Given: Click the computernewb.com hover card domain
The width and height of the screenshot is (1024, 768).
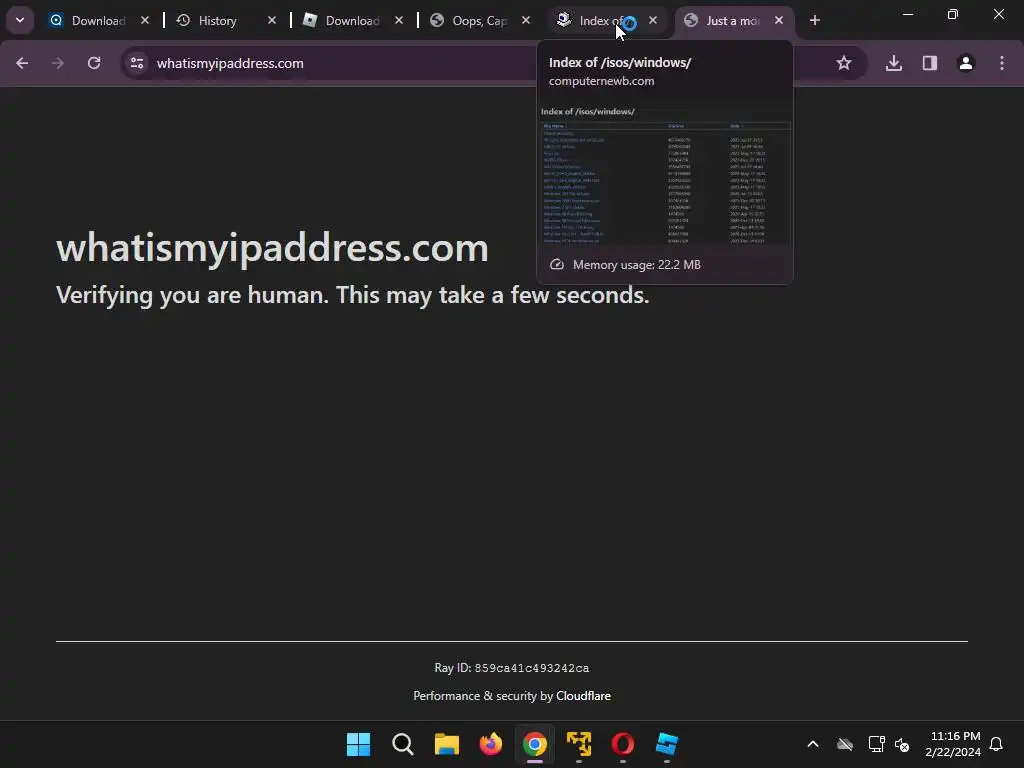Looking at the screenshot, I should click(601, 81).
